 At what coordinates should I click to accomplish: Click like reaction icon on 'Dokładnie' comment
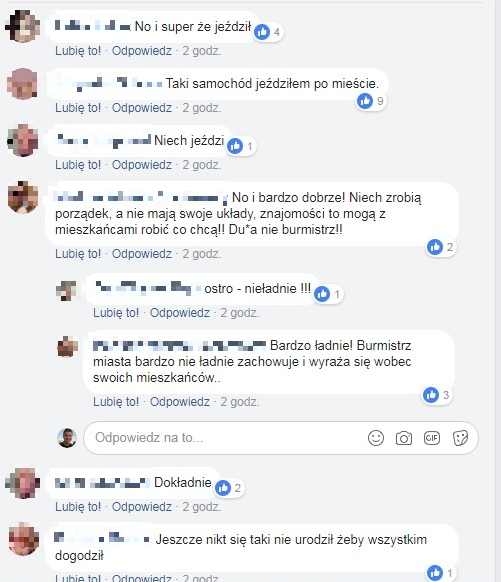tap(223, 488)
